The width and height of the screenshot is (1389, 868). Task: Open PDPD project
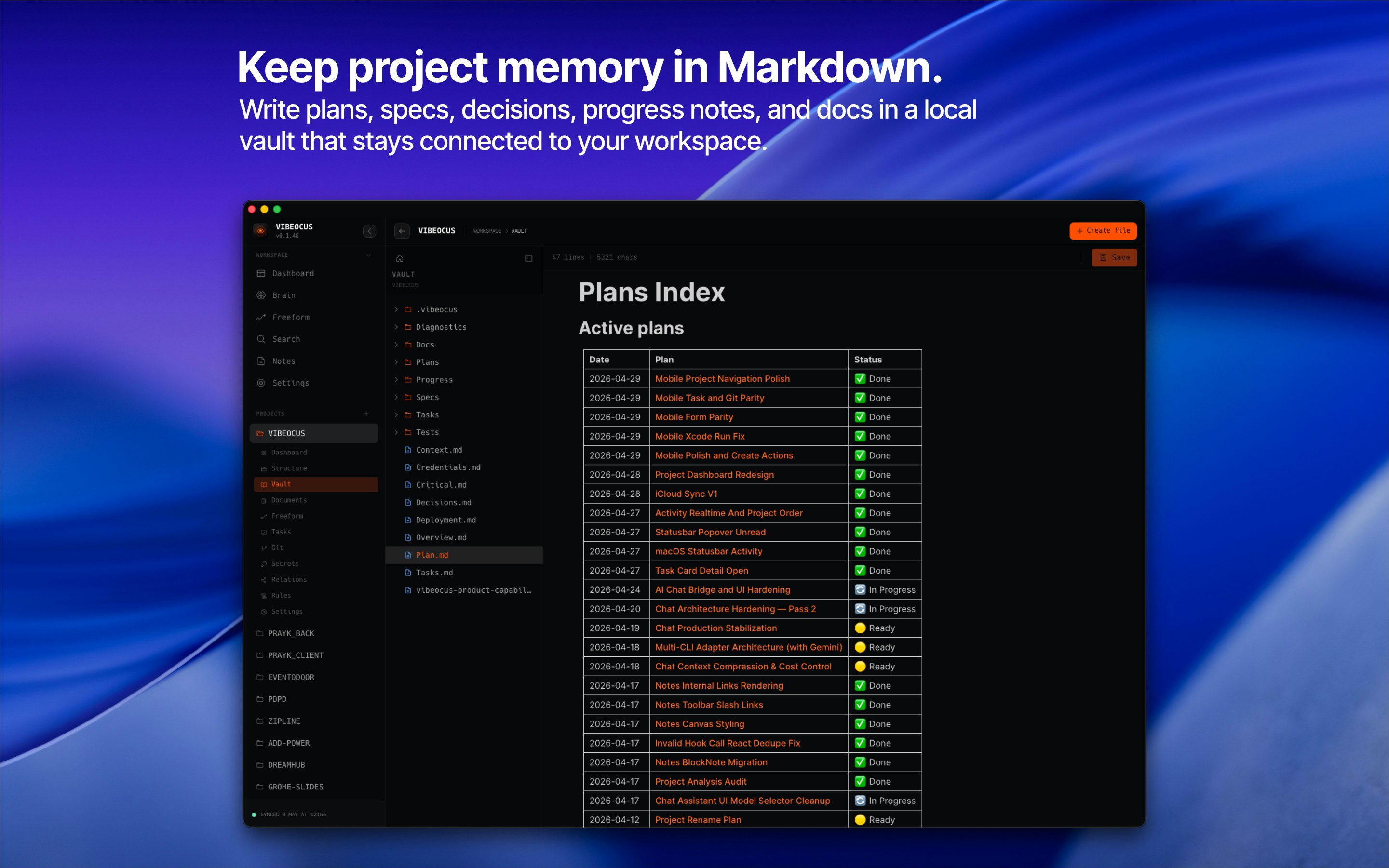coord(314,699)
